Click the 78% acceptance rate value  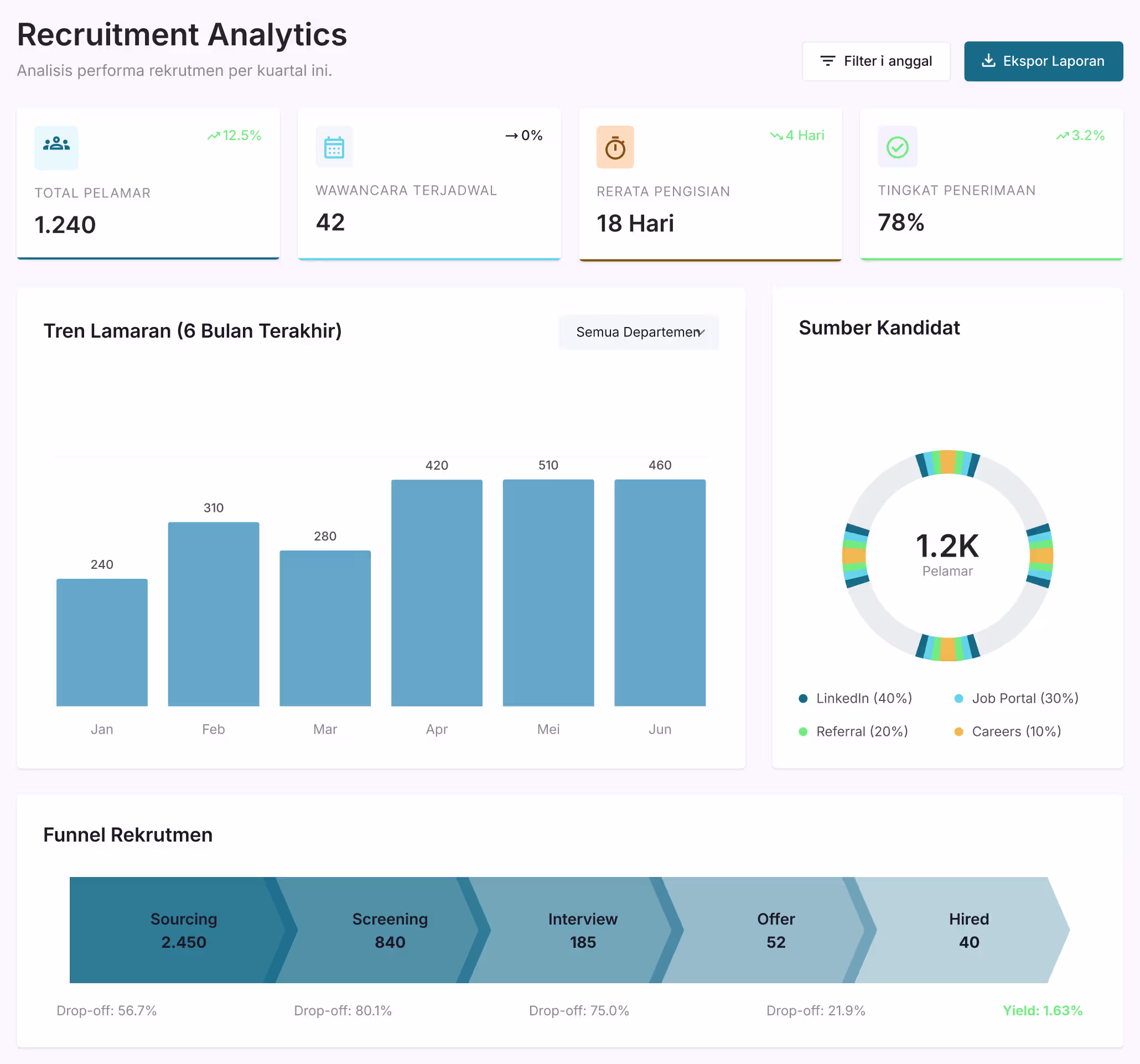[x=900, y=222]
